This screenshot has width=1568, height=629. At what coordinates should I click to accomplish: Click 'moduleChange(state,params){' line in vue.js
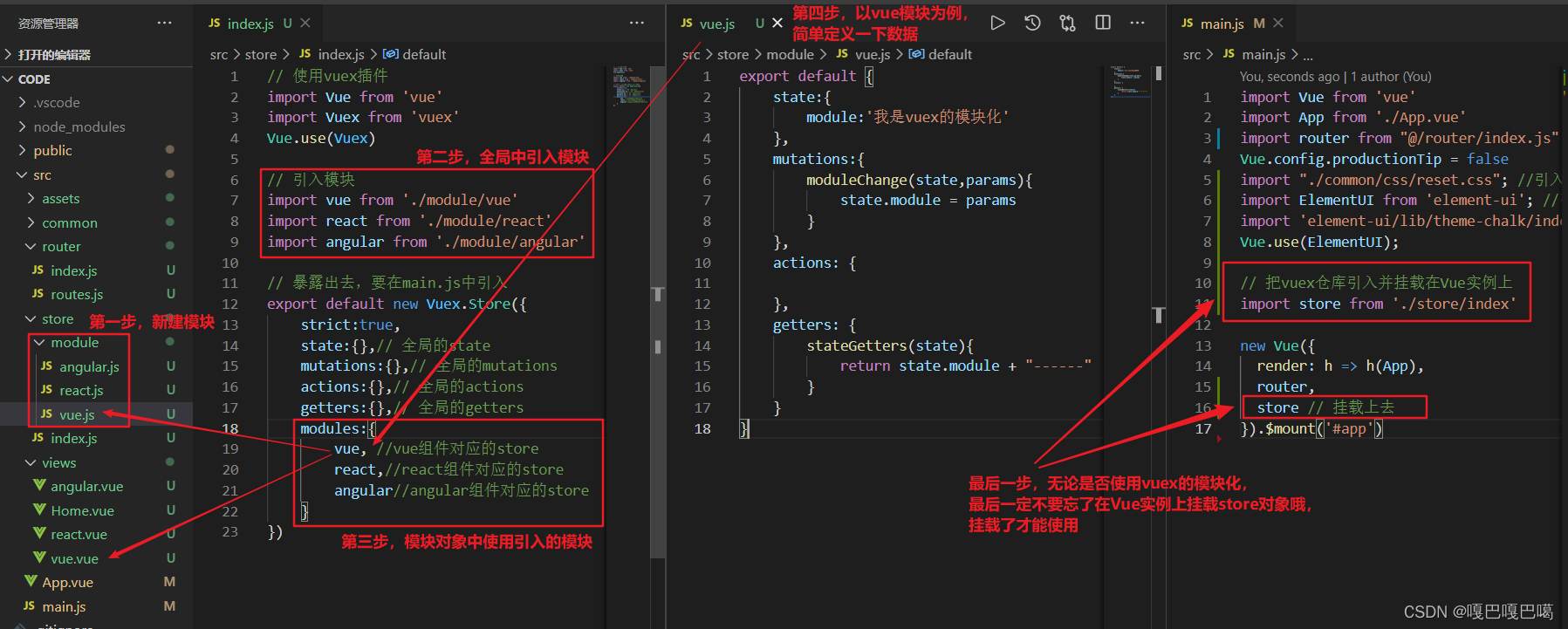919,180
